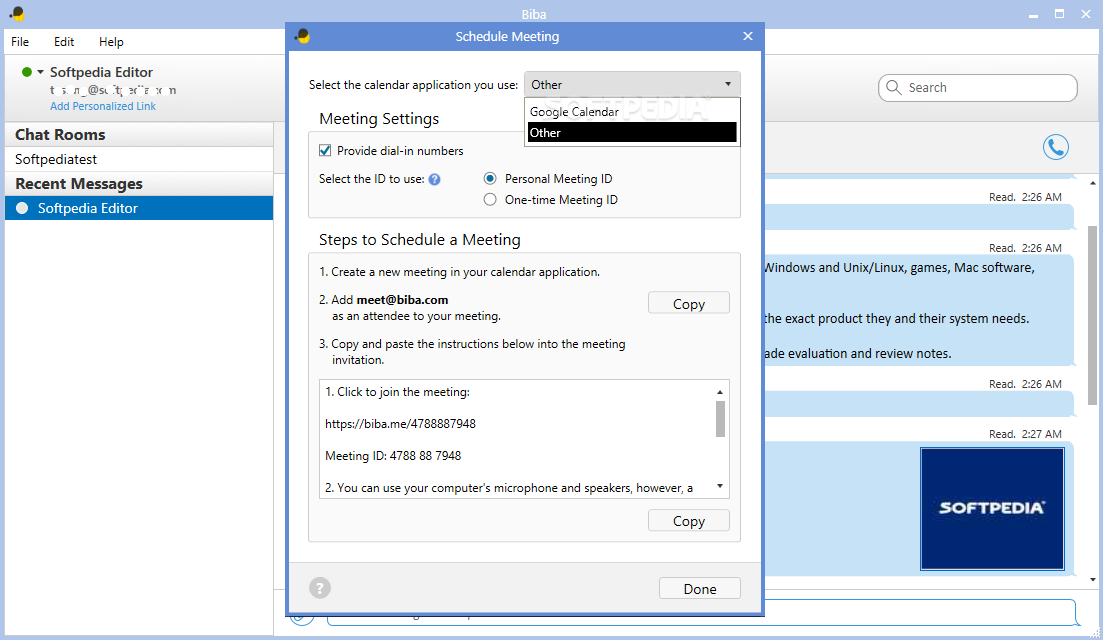Click the Biba app icon in main title bar
The width and height of the screenshot is (1103, 640).
tap(17, 13)
